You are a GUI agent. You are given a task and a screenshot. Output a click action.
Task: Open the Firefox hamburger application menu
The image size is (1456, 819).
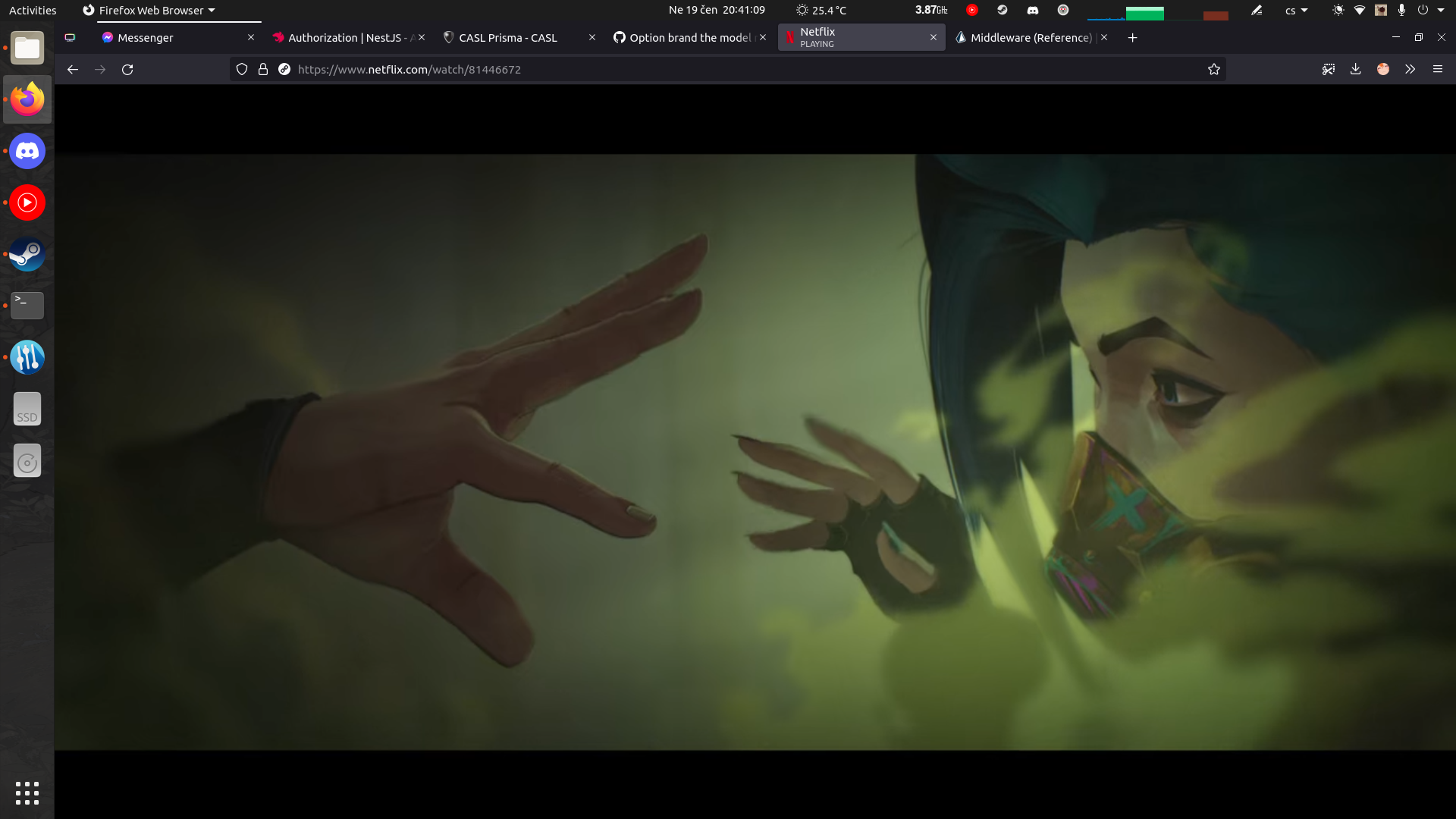coord(1438,69)
